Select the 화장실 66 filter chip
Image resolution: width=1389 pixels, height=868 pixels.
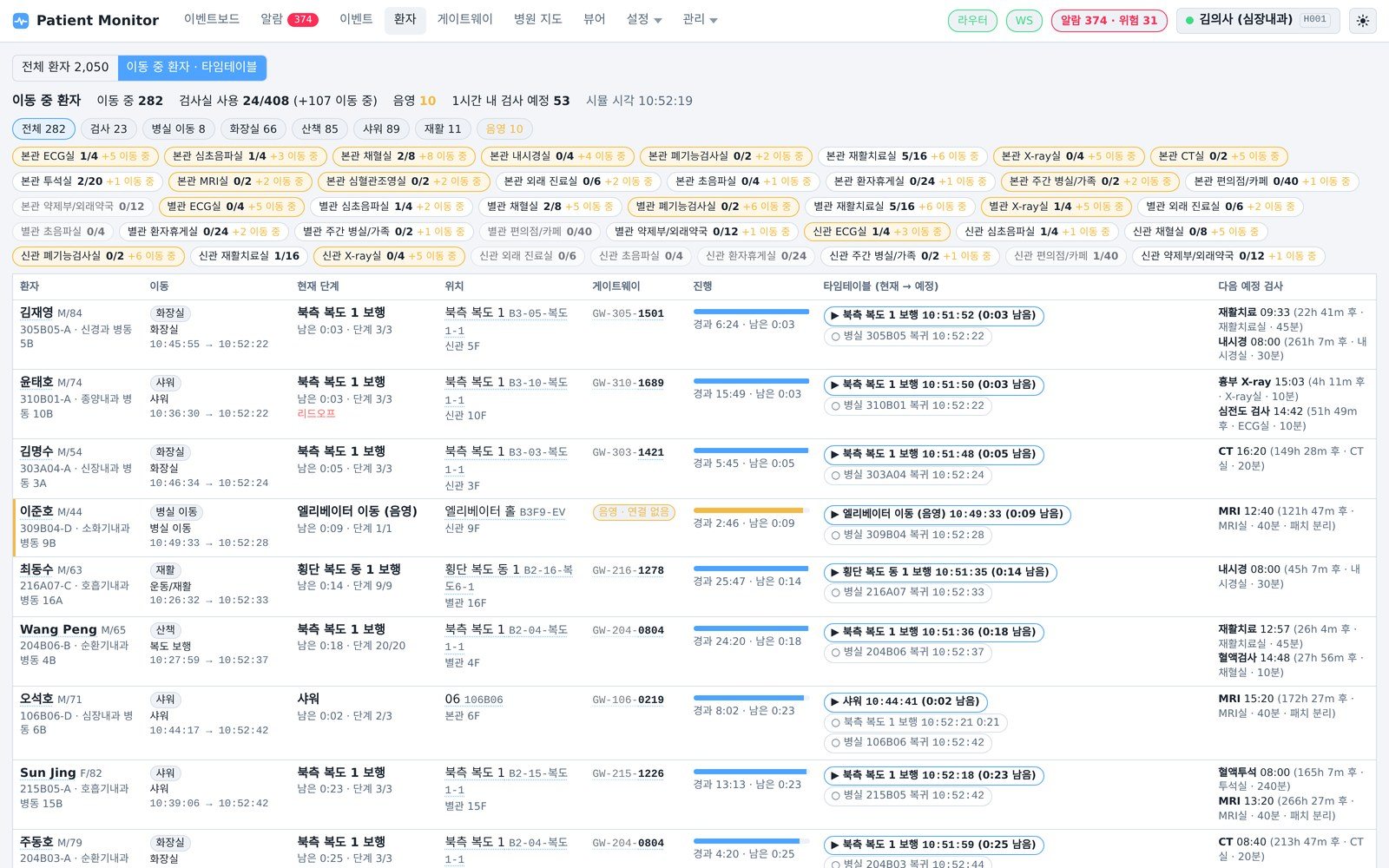click(x=253, y=128)
